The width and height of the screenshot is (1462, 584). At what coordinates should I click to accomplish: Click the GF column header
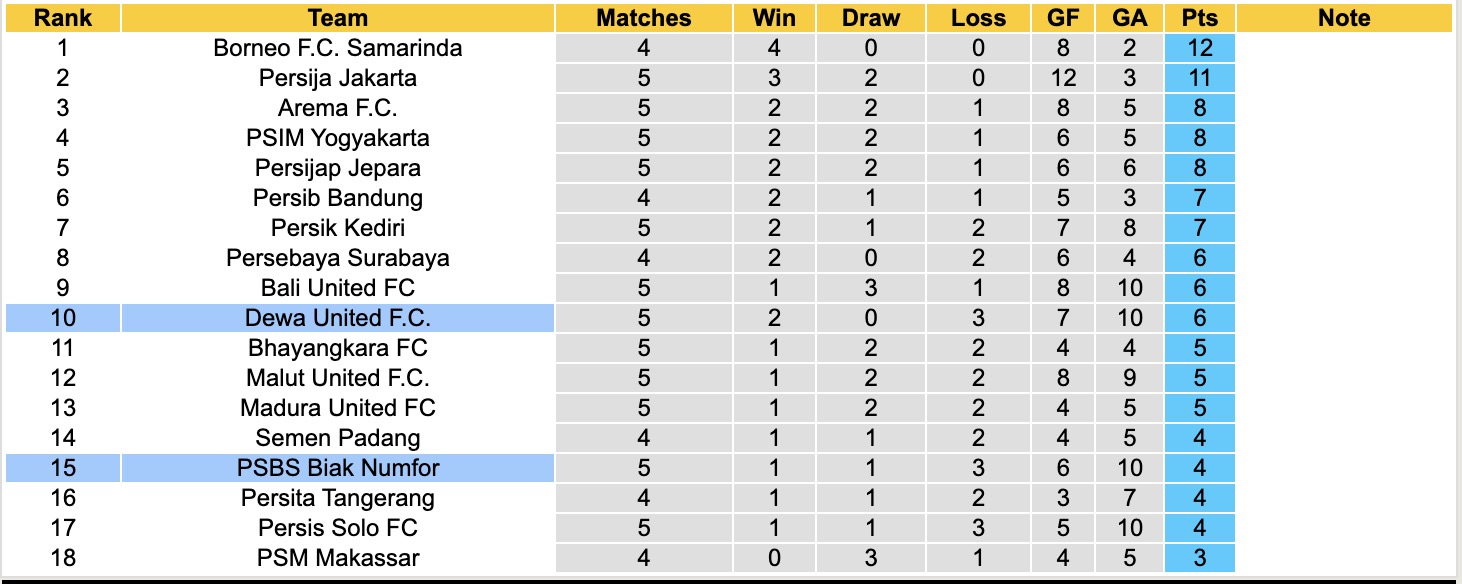(x=1062, y=18)
